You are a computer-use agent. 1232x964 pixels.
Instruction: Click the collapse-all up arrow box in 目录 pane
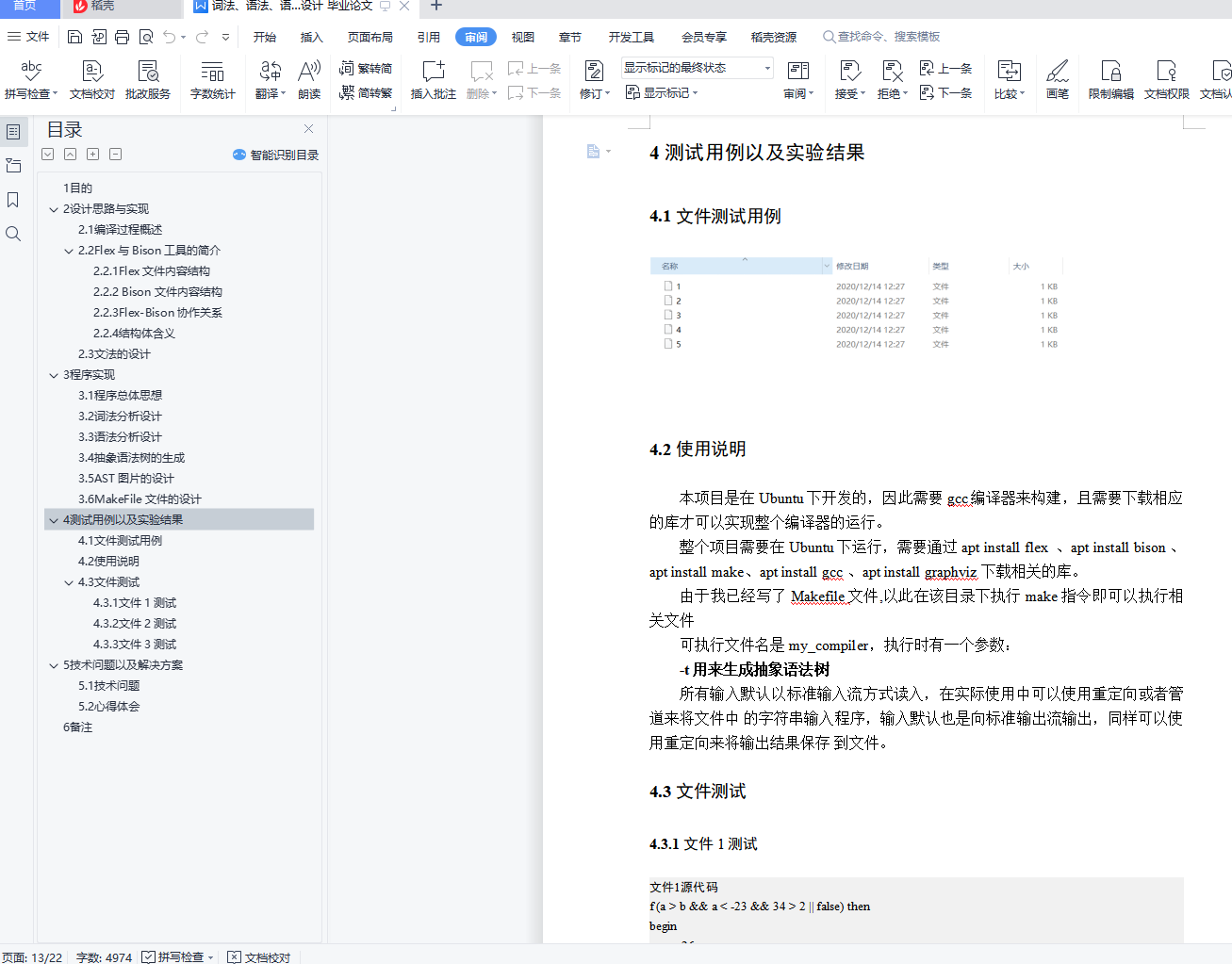71,154
